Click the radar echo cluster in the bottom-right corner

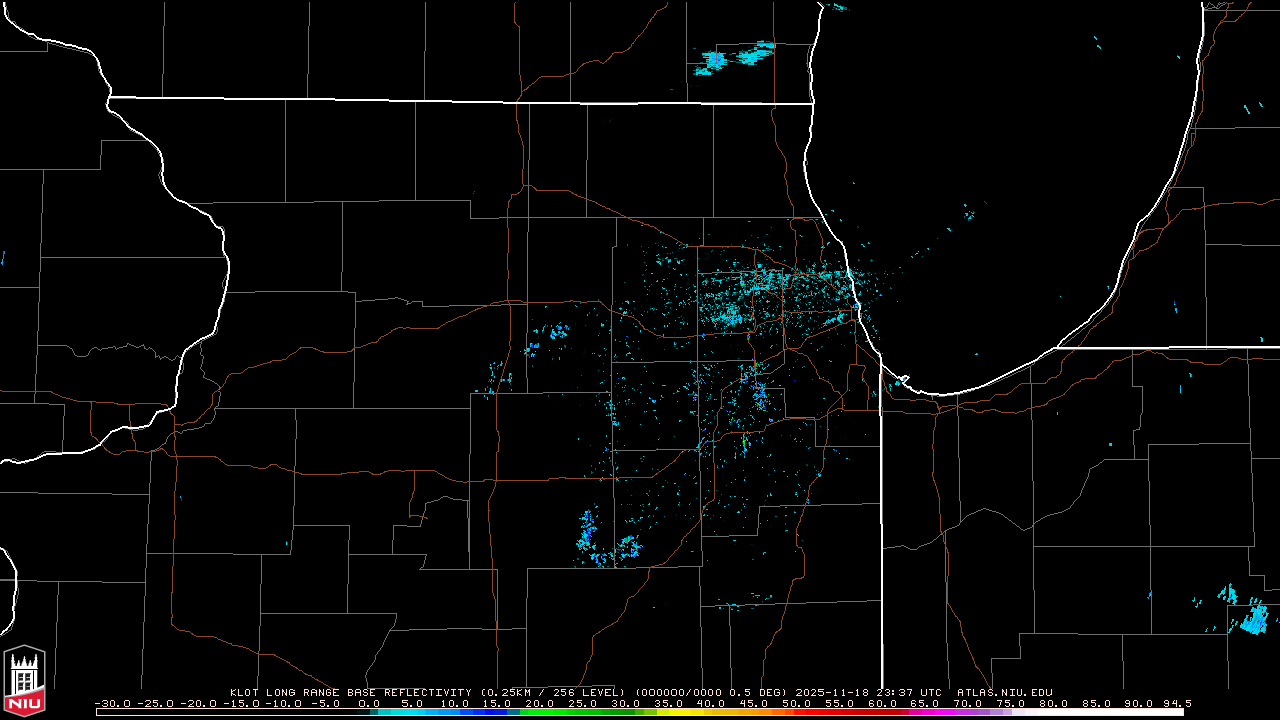pos(1250,616)
